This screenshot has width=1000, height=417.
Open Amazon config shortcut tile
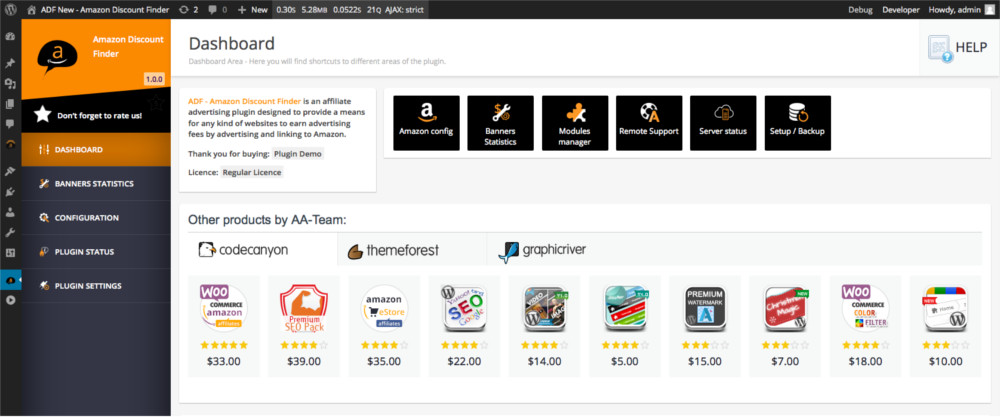tap(426, 123)
